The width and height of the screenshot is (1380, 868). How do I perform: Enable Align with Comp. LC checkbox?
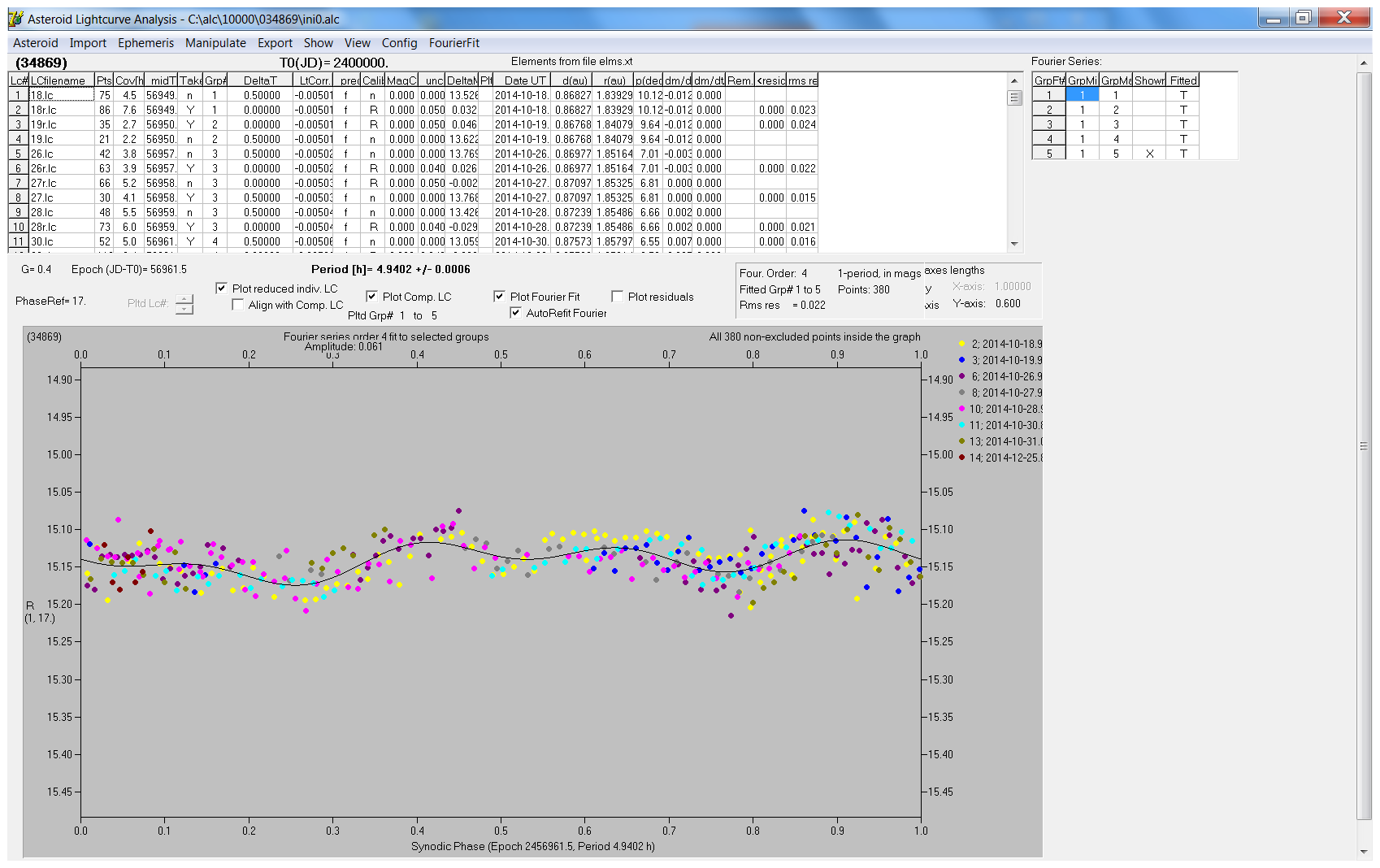click(x=237, y=305)
